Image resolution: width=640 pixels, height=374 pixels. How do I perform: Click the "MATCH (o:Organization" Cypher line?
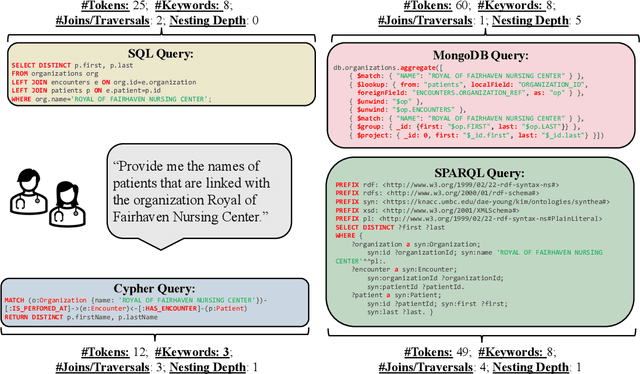tap(136, 300)
